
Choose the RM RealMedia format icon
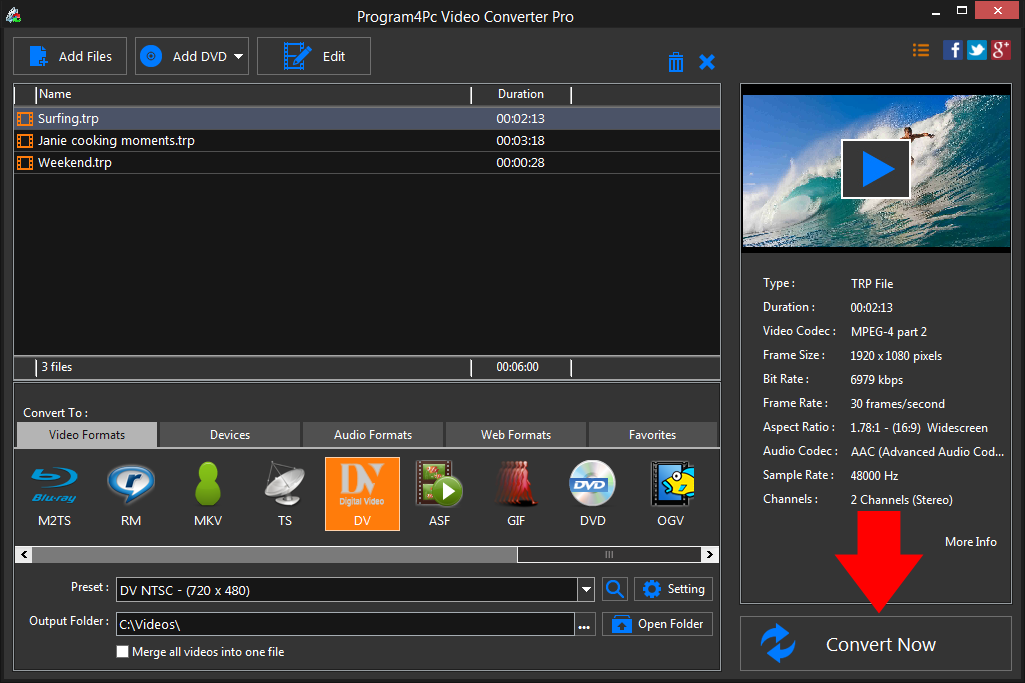(x=131, y=493)
